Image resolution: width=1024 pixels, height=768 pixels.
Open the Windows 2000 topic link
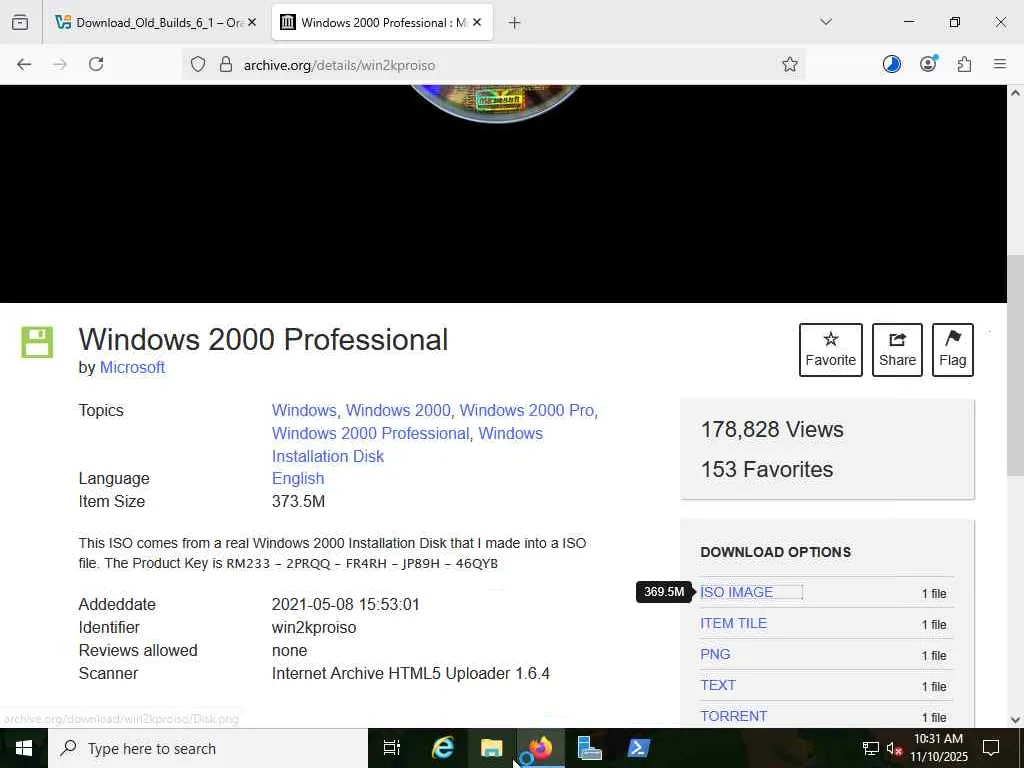coord(398,411)
